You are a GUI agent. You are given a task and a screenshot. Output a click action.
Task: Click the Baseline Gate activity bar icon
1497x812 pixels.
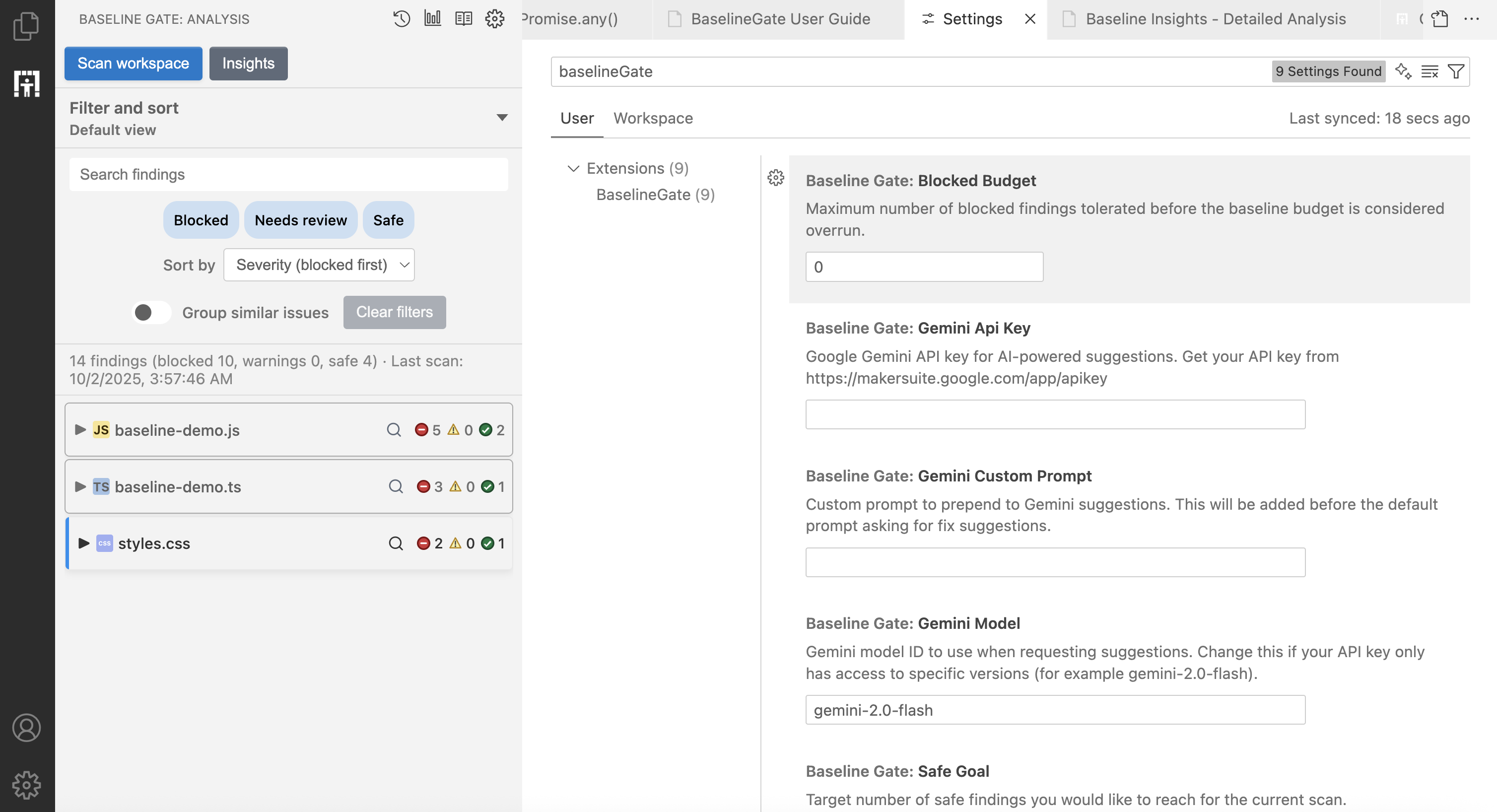tap(27, 84)
